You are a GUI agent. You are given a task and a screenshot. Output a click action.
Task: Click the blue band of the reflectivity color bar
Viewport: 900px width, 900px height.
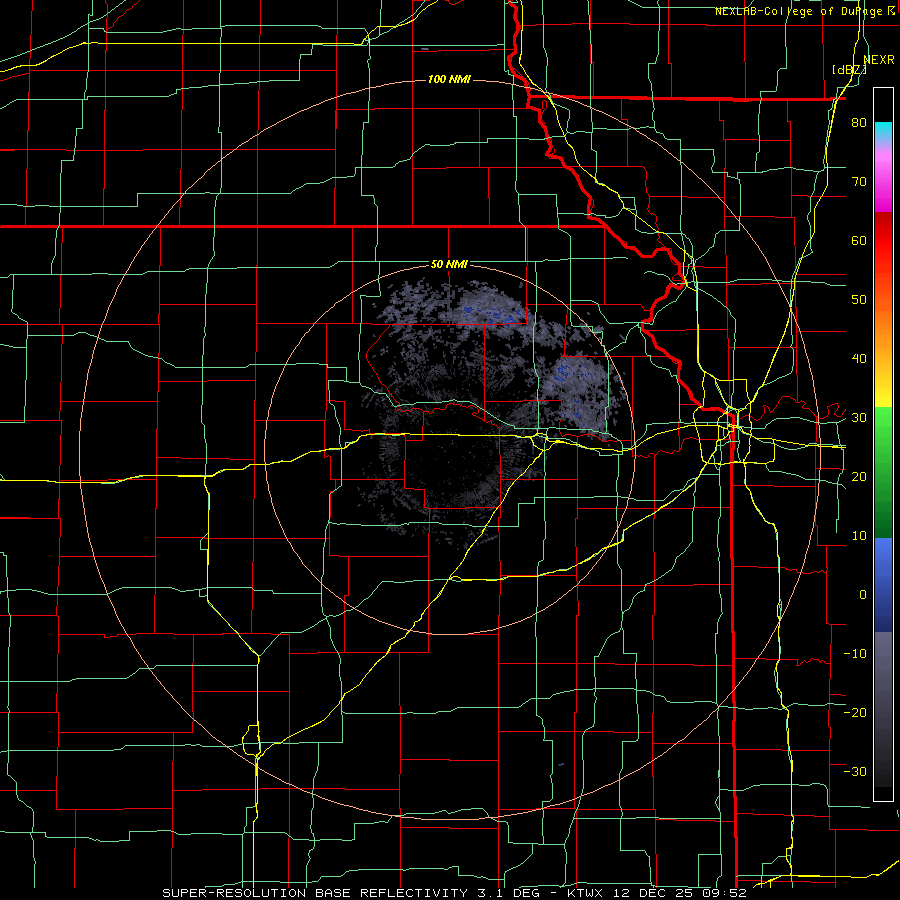point(883,584)
